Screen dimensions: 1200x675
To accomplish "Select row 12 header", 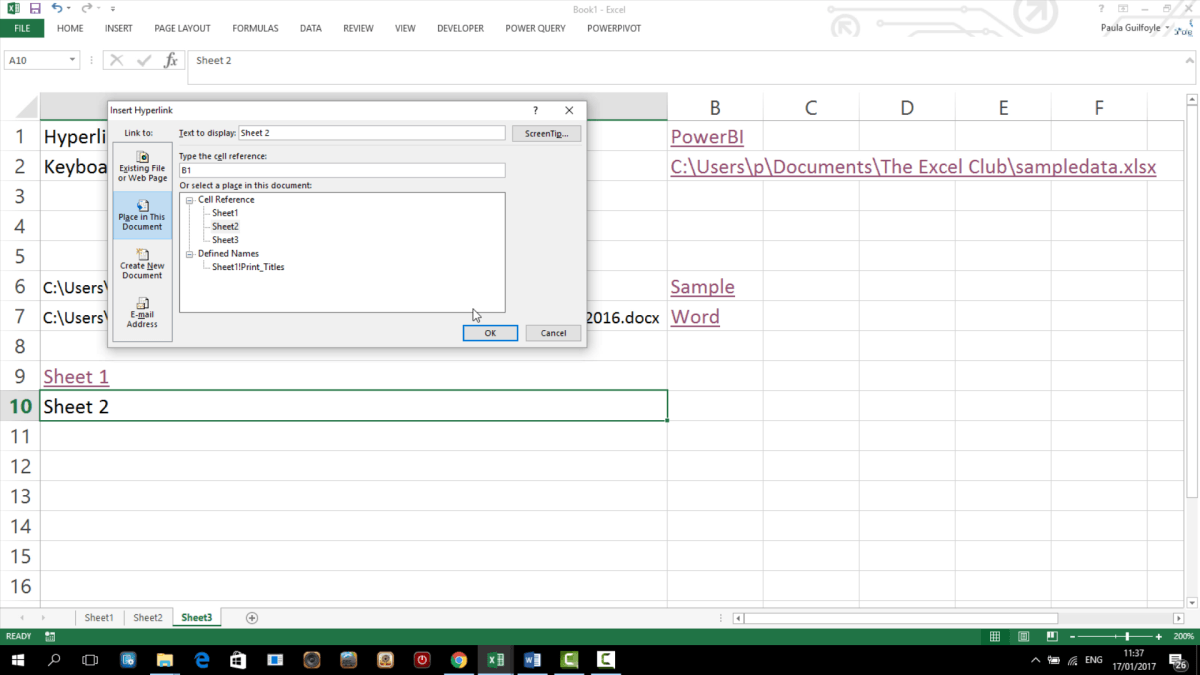I will pos(20,466).
